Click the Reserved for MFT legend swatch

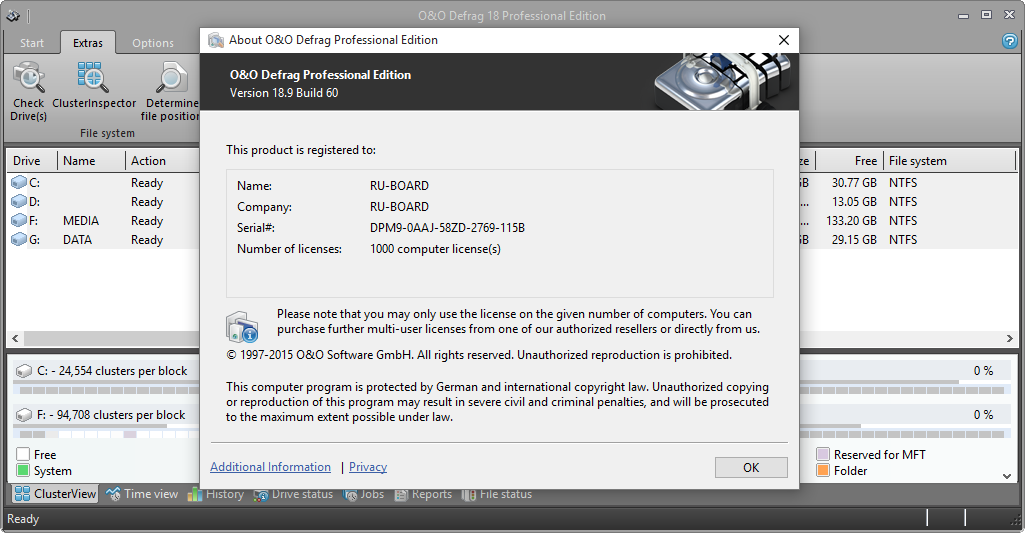[823, 454]
